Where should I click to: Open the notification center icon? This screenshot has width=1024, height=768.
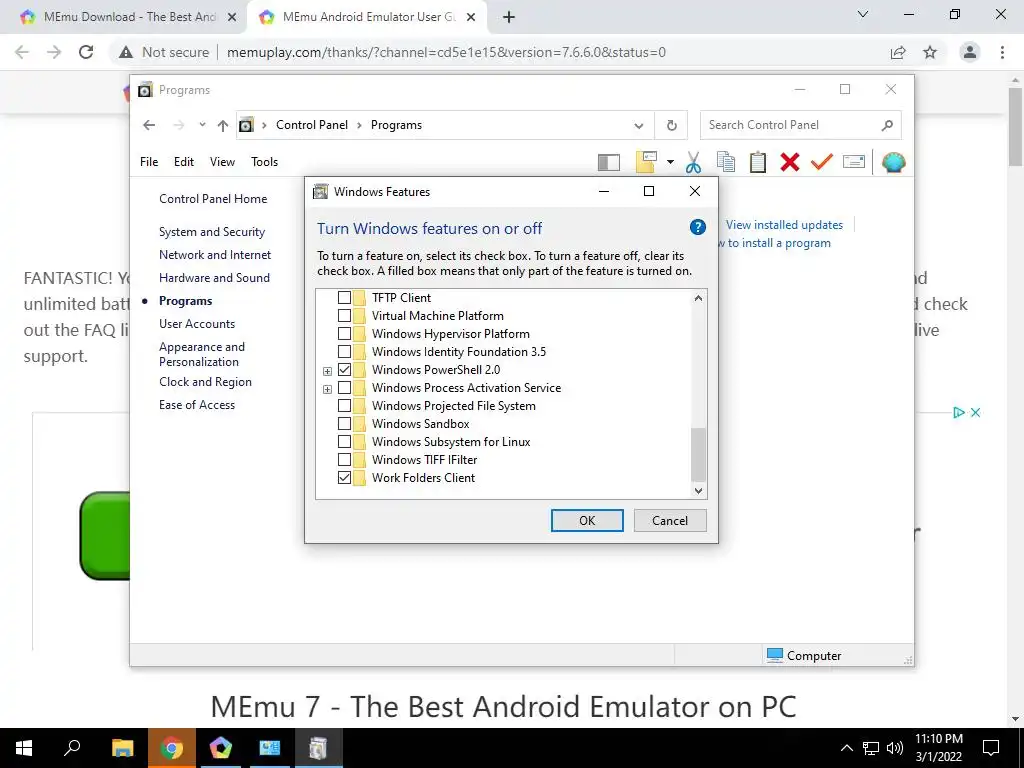coord(991,748)
